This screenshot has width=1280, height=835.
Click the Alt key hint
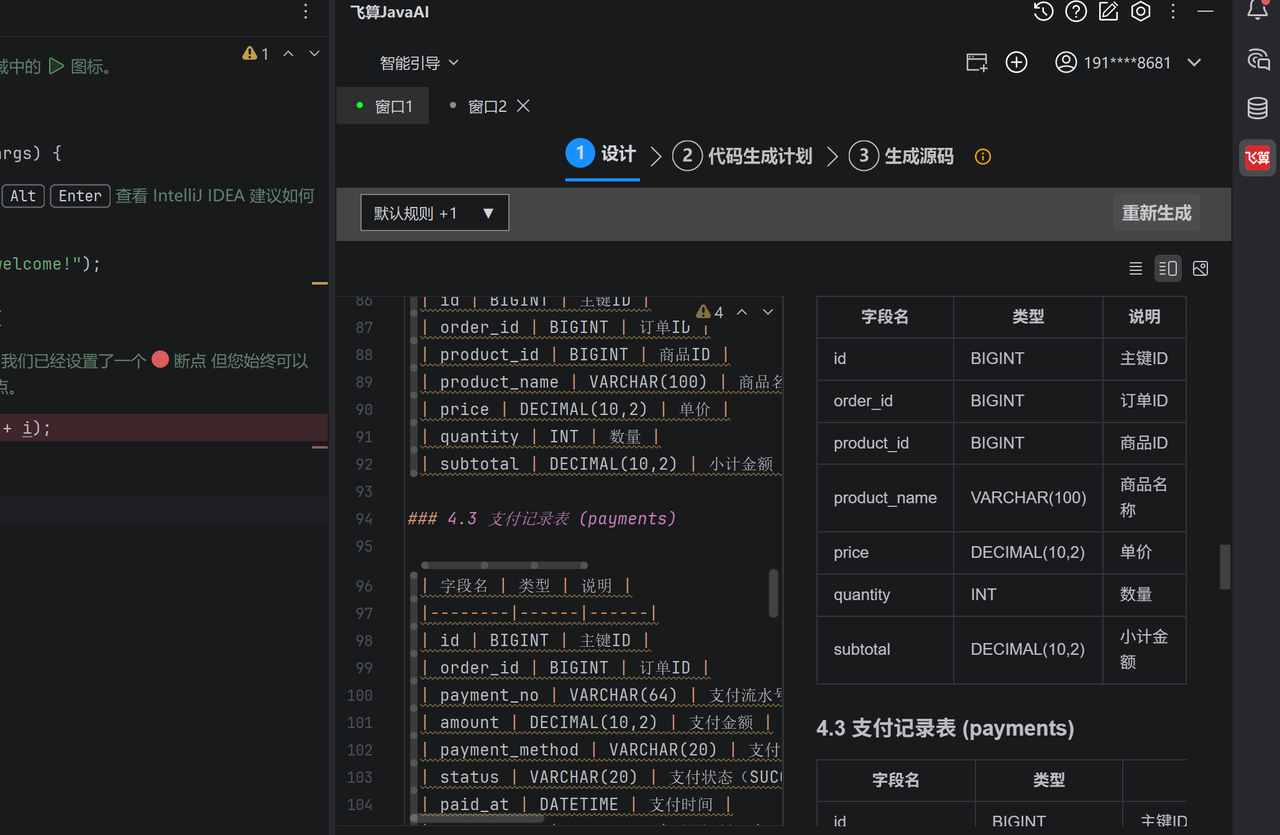[23, 196]
